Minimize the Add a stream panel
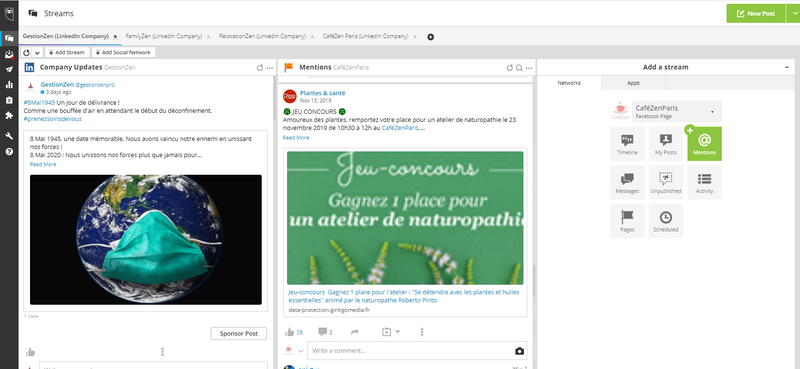This screenshot has width=800, height=369. [786, 67]
